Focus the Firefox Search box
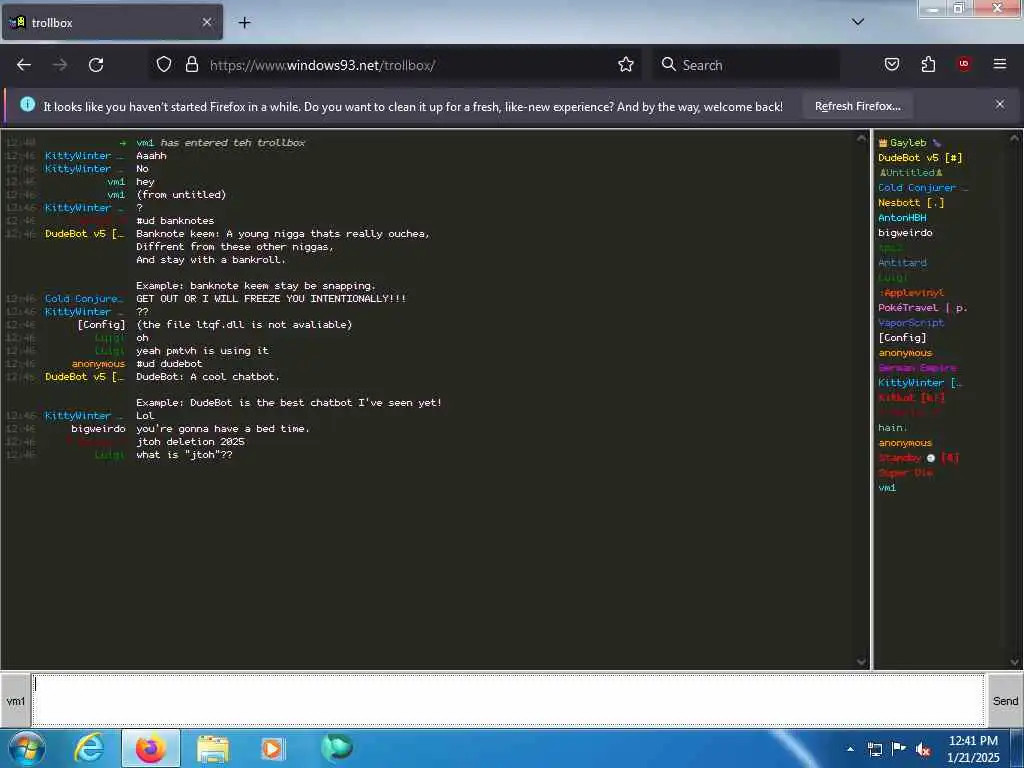The height and width of the screenshot is (768, 1024). point(746,65)
